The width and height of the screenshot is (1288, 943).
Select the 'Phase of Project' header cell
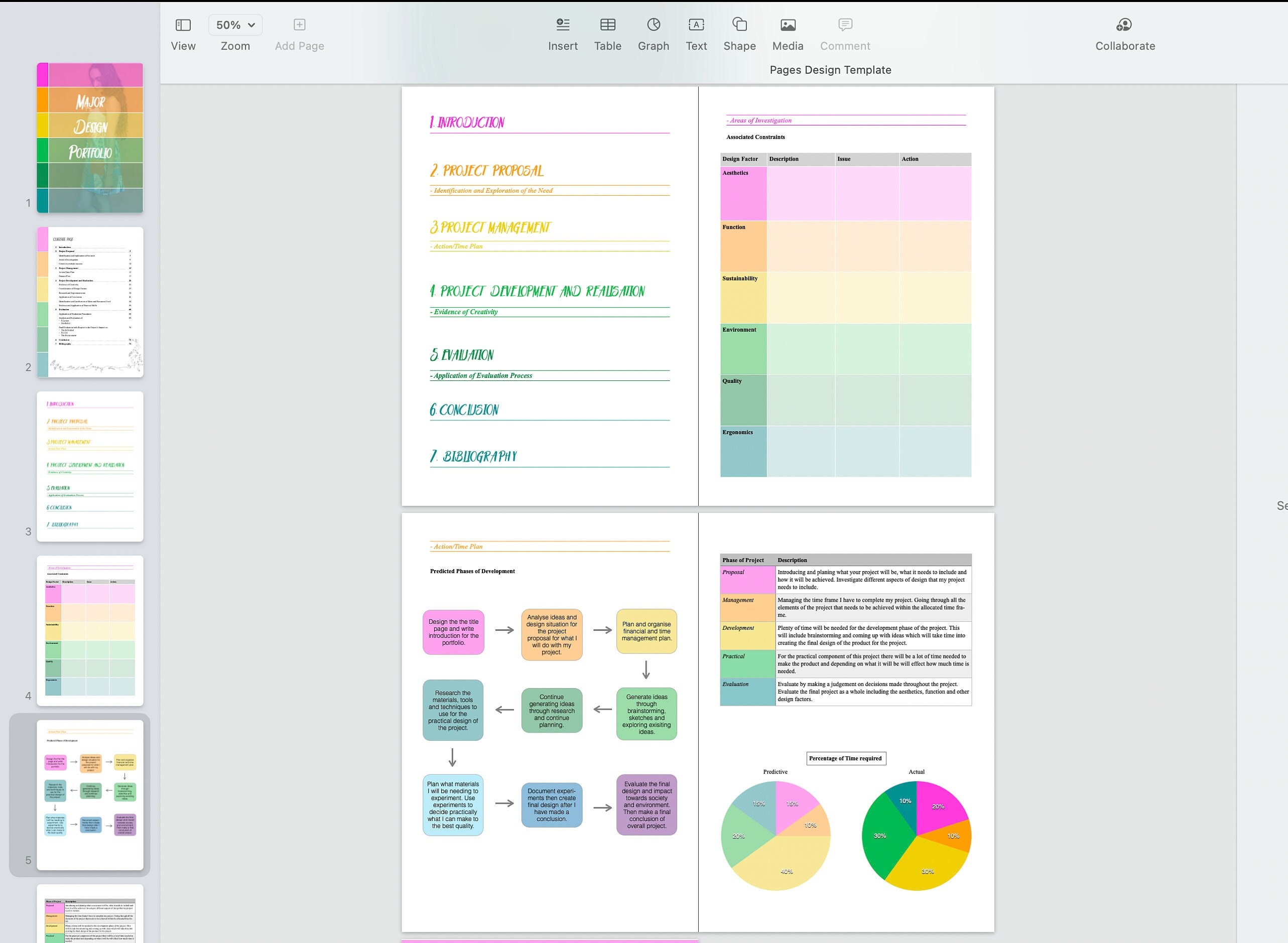click(748, 560)
